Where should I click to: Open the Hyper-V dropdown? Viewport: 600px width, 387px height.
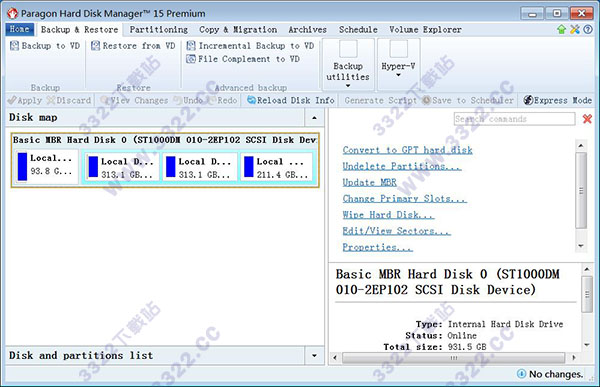[398, 64]
